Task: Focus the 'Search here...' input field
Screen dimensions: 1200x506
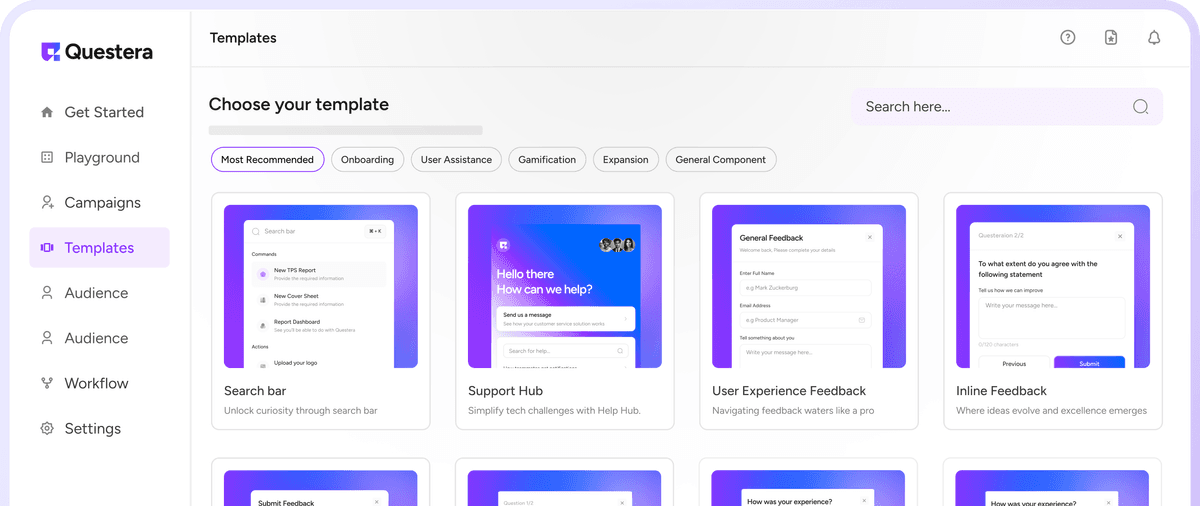Action: [990, 107]
